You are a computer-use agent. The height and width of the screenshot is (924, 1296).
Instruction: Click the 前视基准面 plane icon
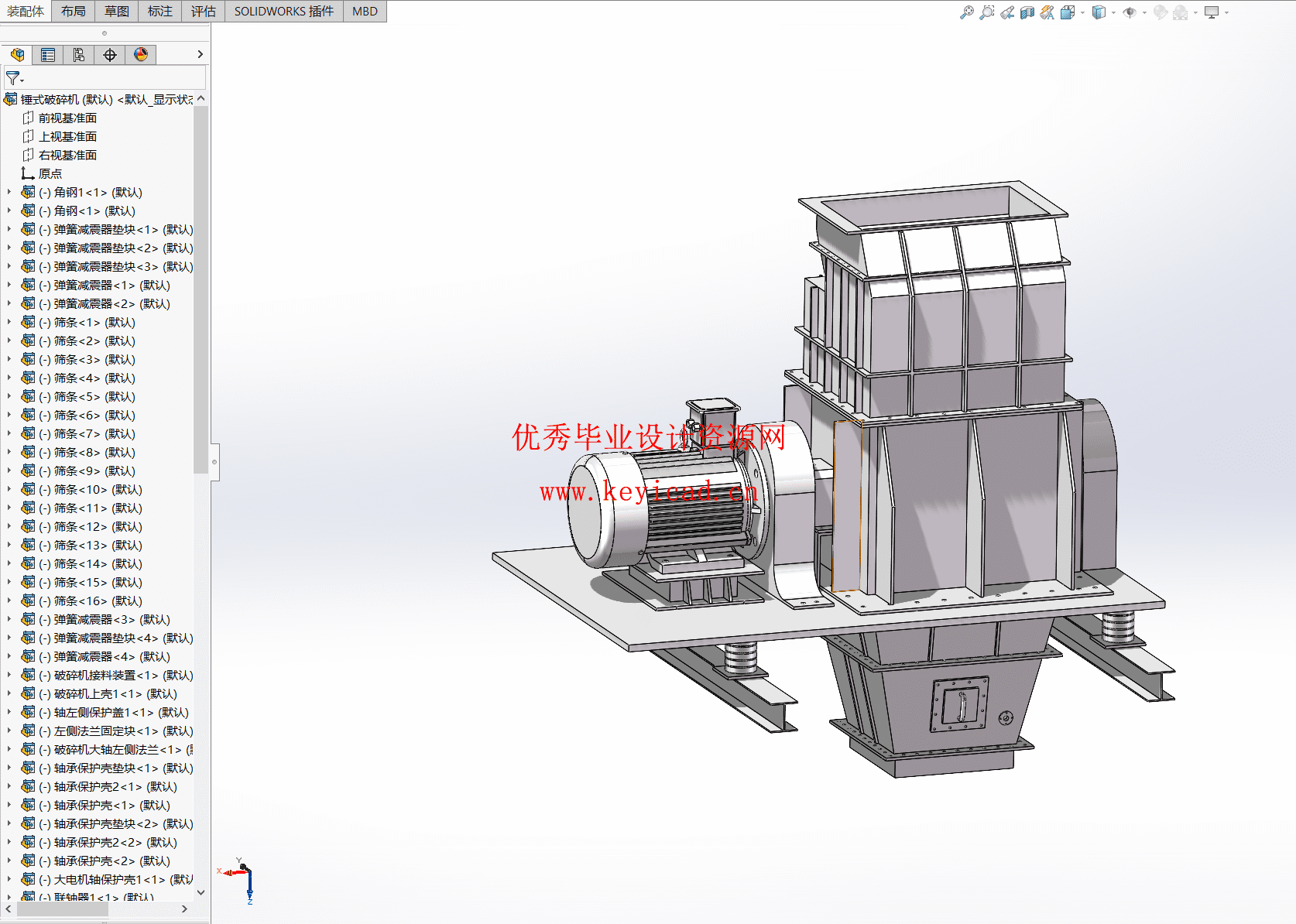[29, 118]
